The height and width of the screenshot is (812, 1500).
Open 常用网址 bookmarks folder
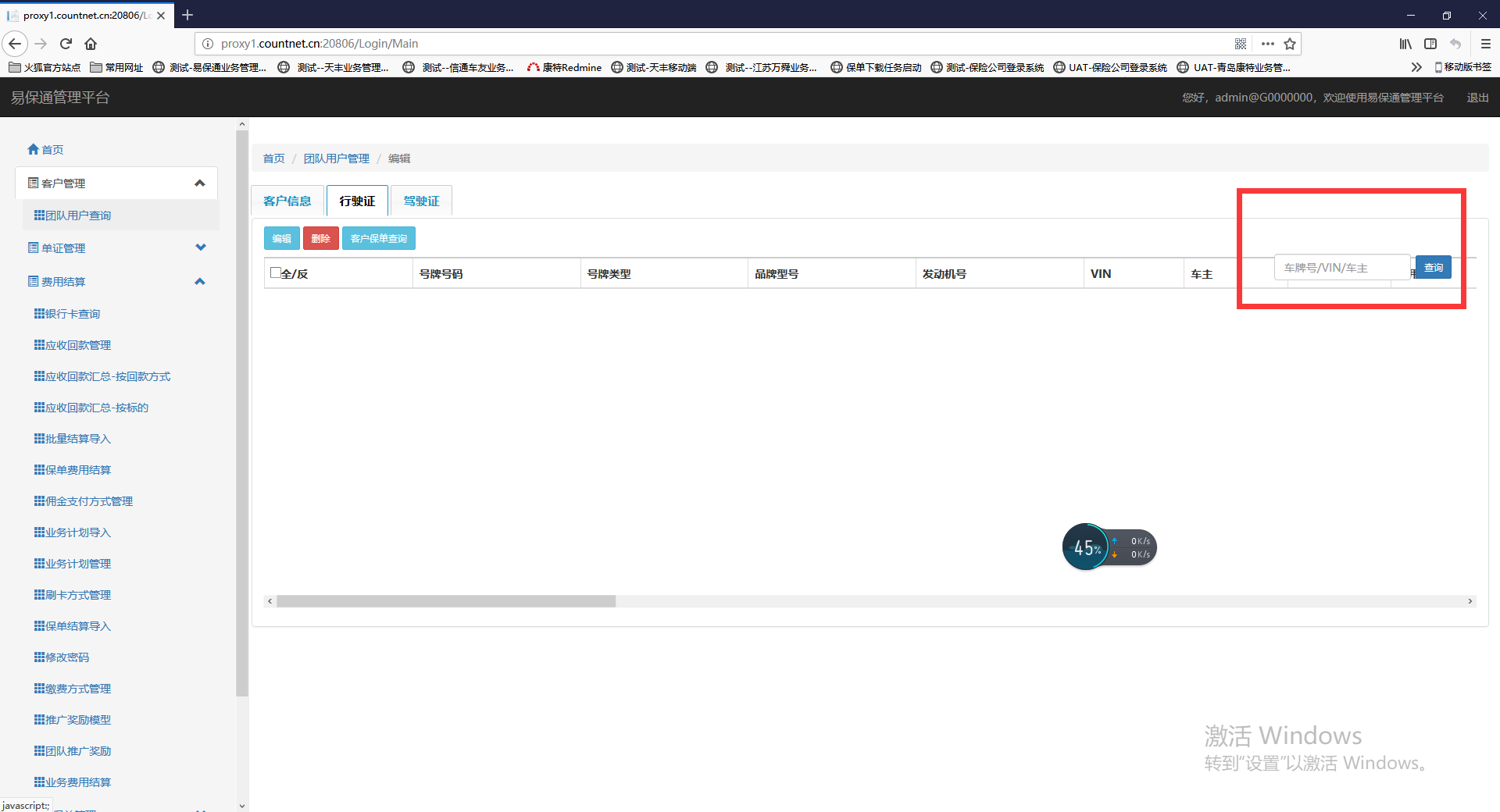(x=116, y=67)
